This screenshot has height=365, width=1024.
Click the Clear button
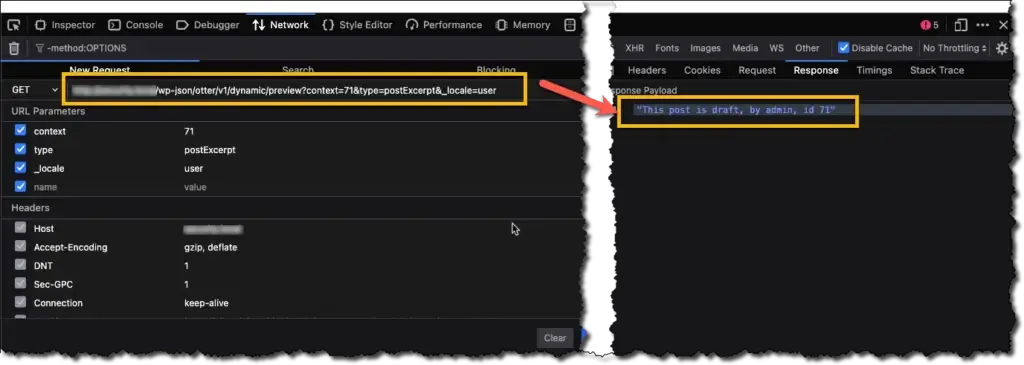click(x=554, y=338)
